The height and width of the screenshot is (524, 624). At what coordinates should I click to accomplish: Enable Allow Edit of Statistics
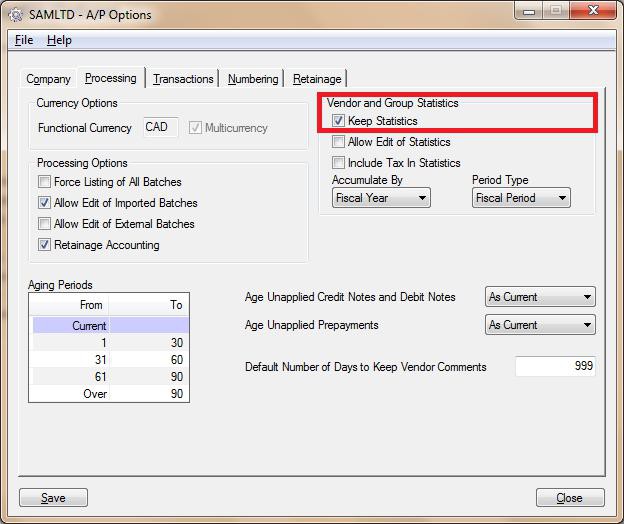[x=338, y=142]
